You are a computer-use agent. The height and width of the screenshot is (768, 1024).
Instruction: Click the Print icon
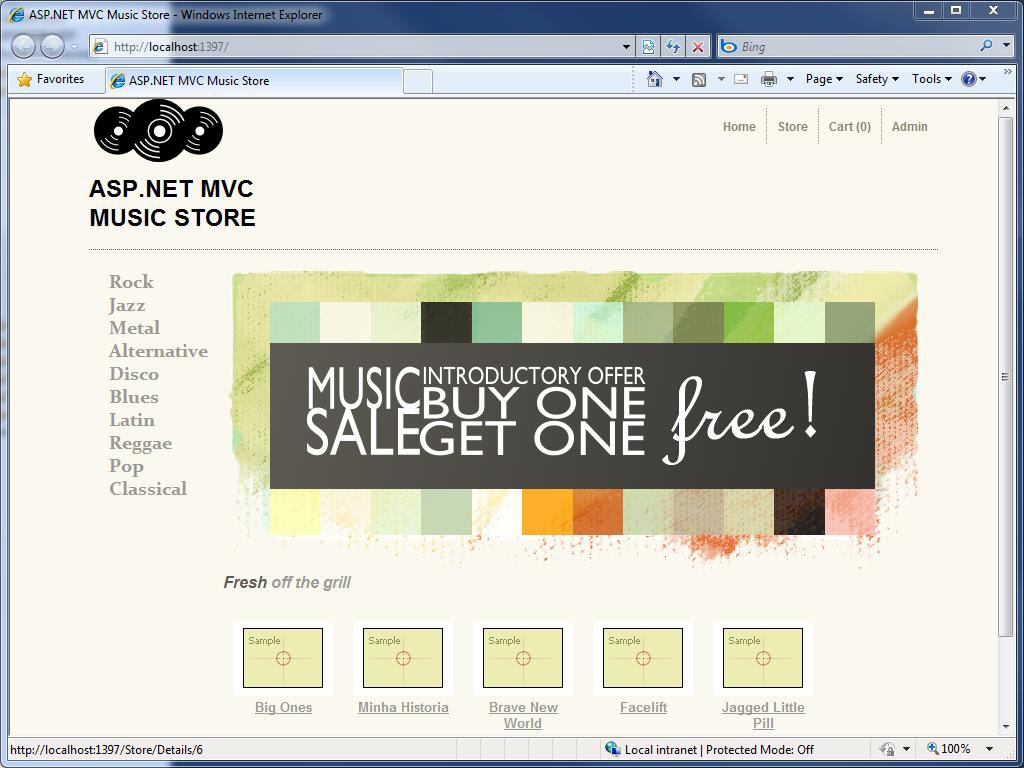pos(768,78)
